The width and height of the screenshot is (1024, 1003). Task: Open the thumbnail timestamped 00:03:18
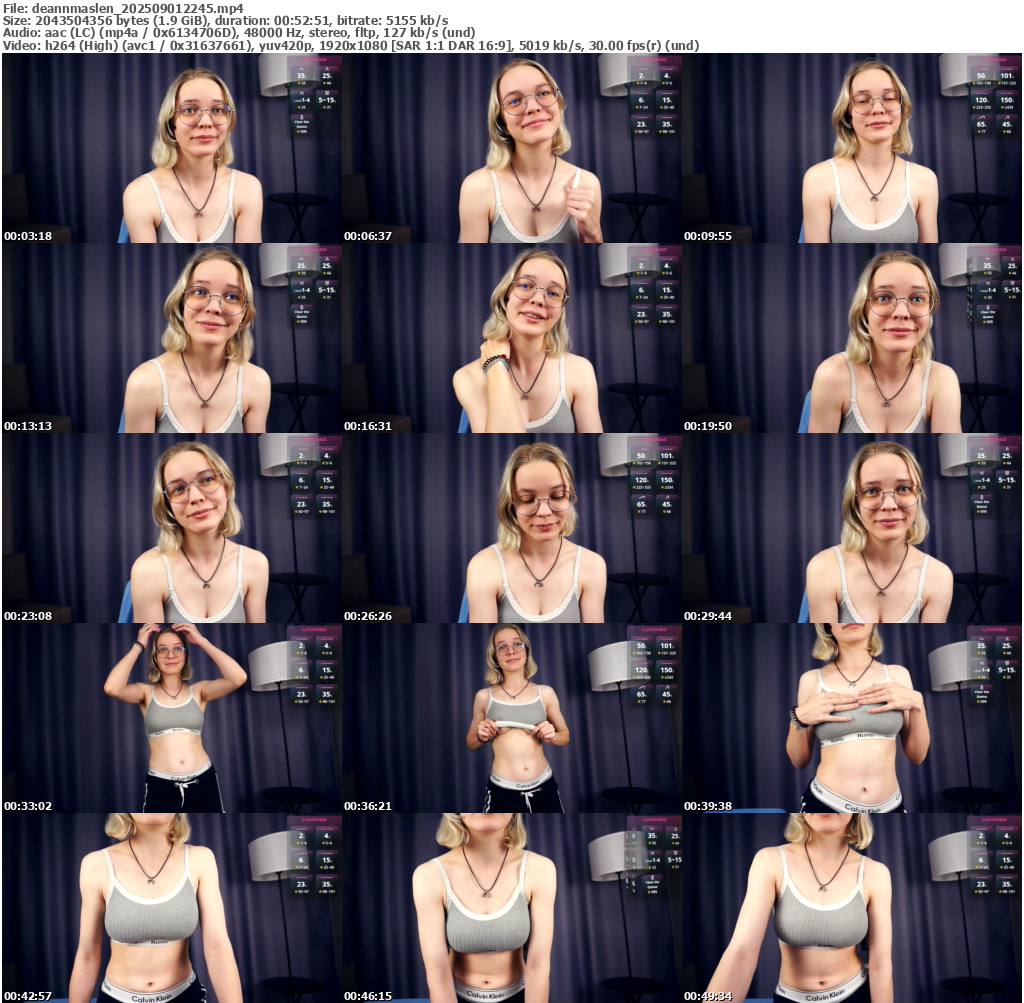171,148
